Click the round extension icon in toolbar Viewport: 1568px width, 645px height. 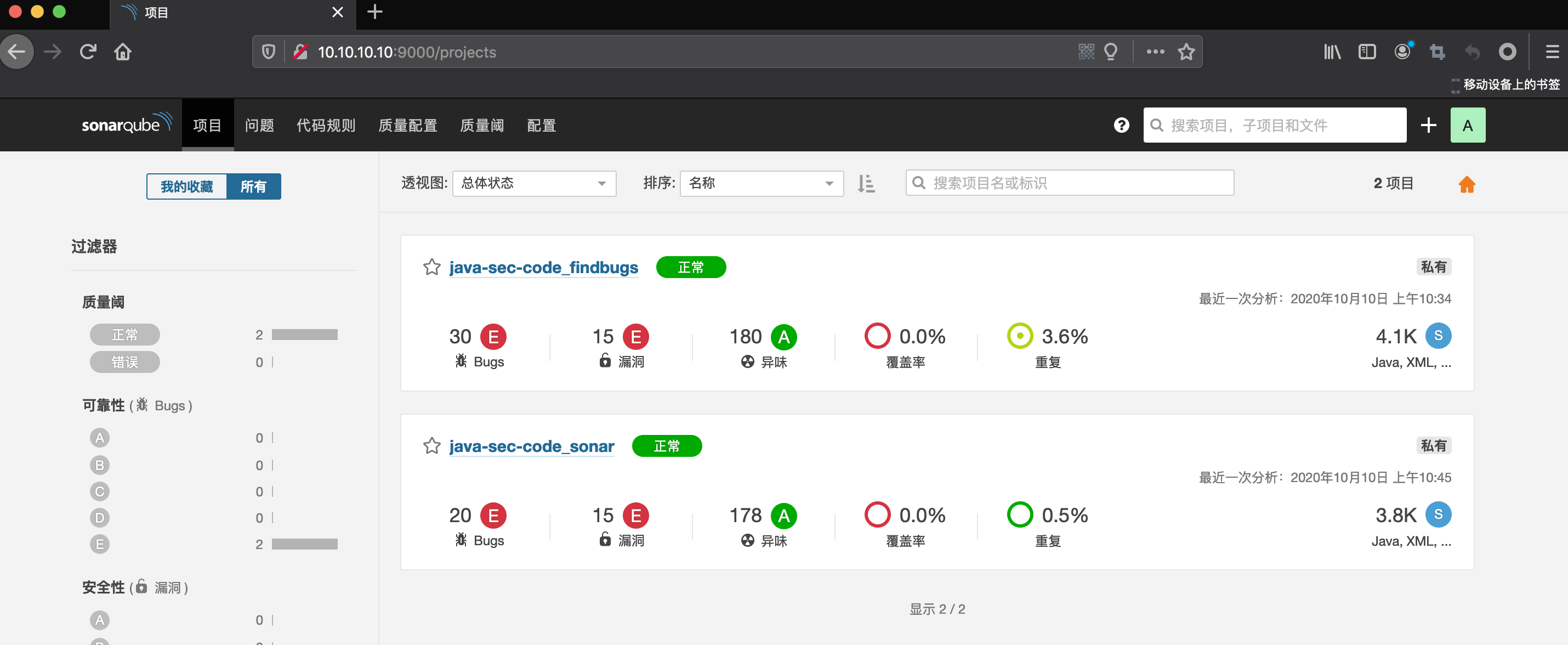click(1507, 52)
